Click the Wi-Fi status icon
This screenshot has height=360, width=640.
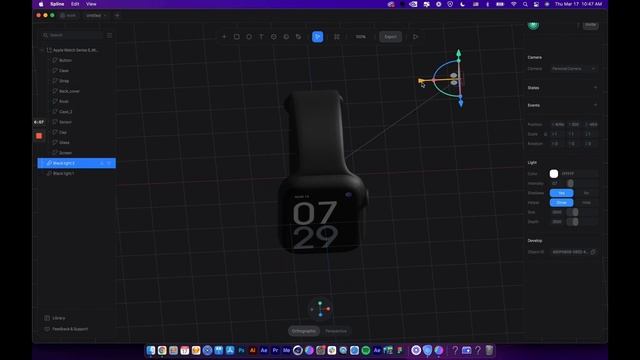tap(513, 4)
